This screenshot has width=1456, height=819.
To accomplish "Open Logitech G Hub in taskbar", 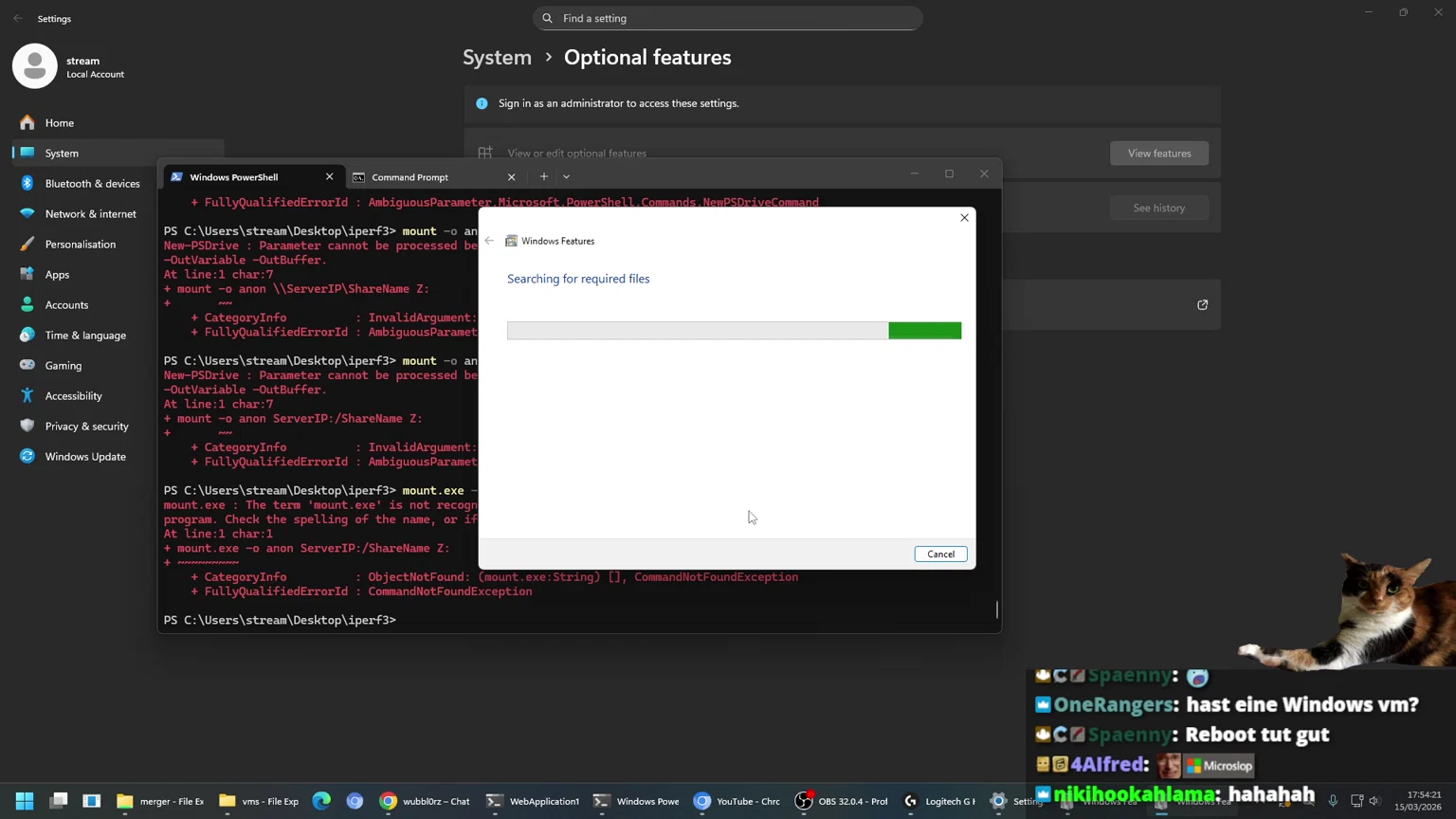I will tap(939, 801).
